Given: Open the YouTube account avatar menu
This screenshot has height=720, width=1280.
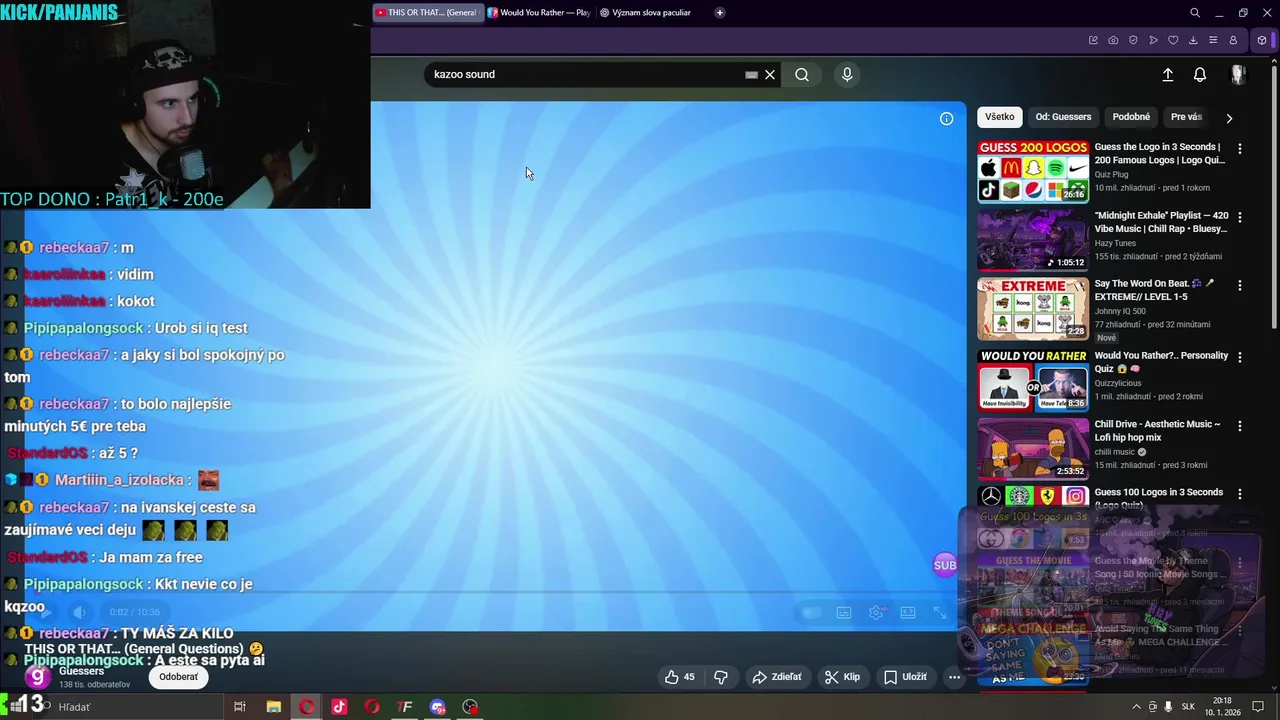Looking at the screenshot, I should [x=1238, y=74].
